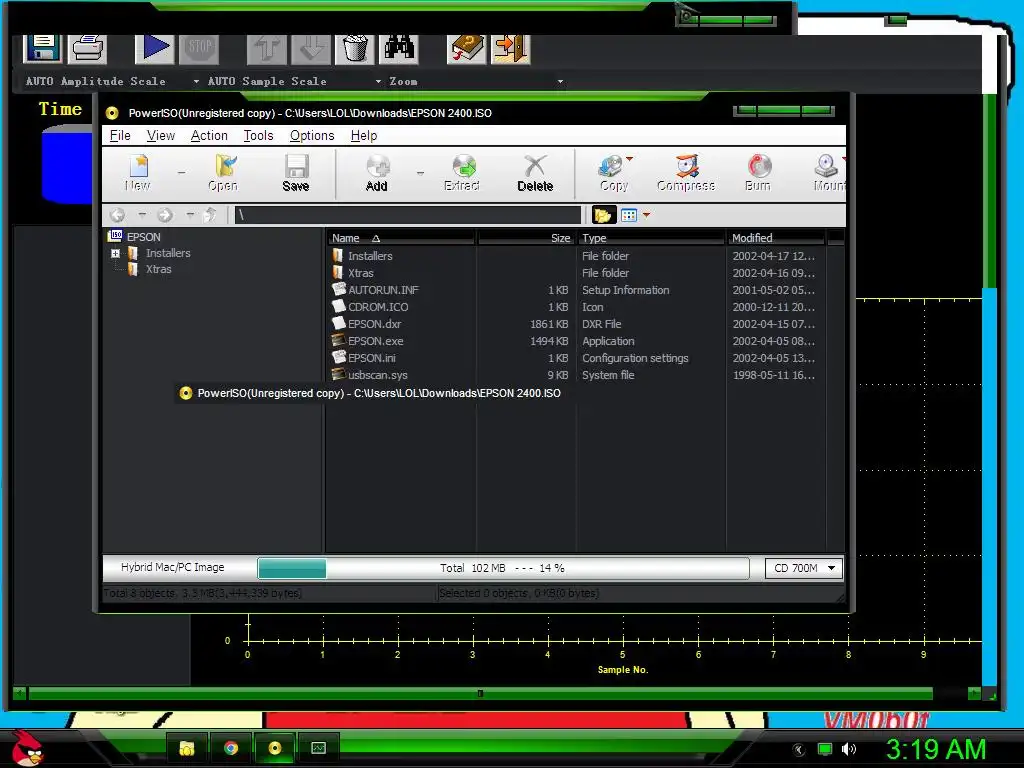Click the Copy toolbar button
The image size is (1024, 768).
coord(612,173)
